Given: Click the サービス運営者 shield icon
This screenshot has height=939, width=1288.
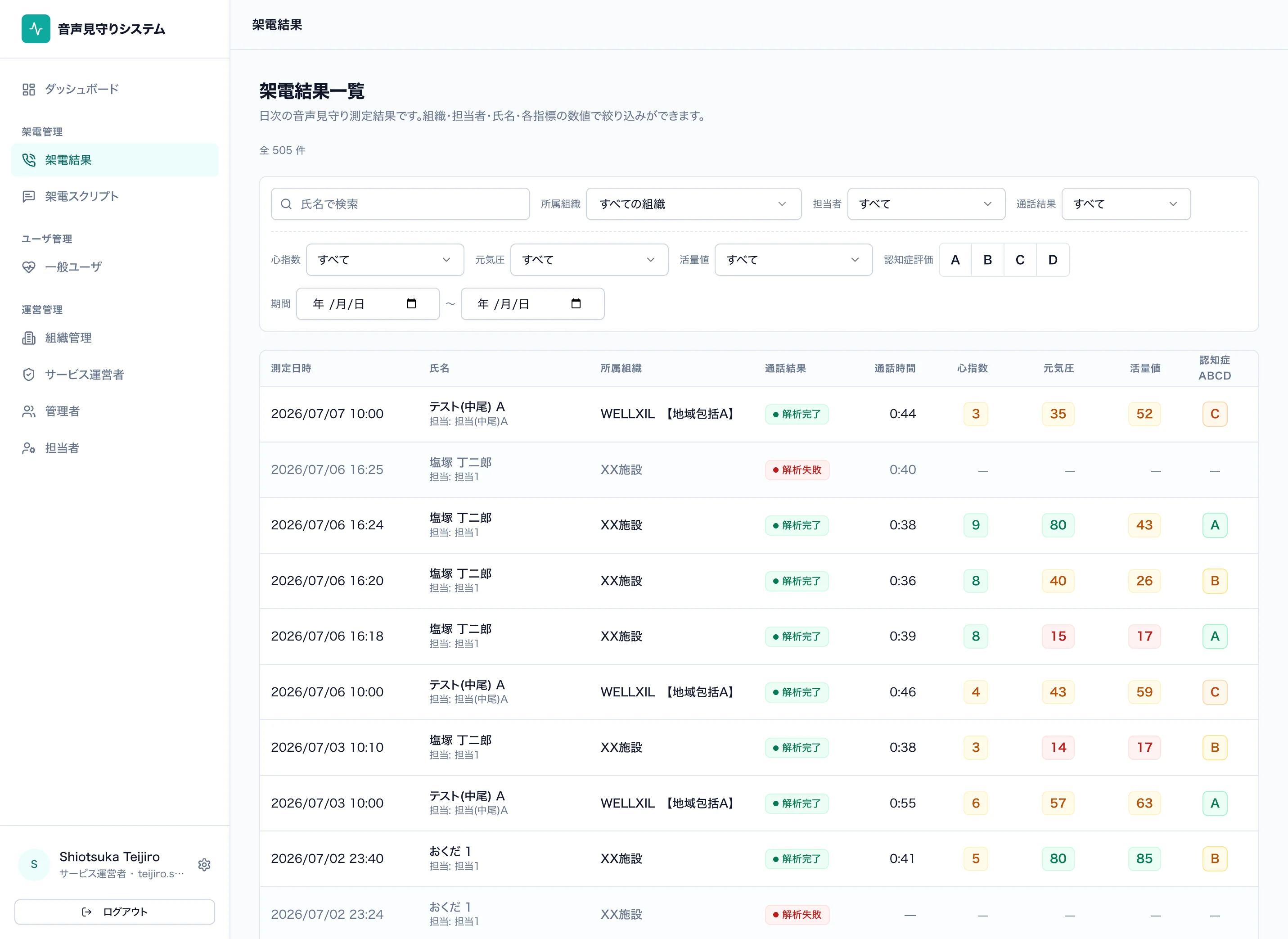Looking at the screenshot, I should [x=29, y=375].
